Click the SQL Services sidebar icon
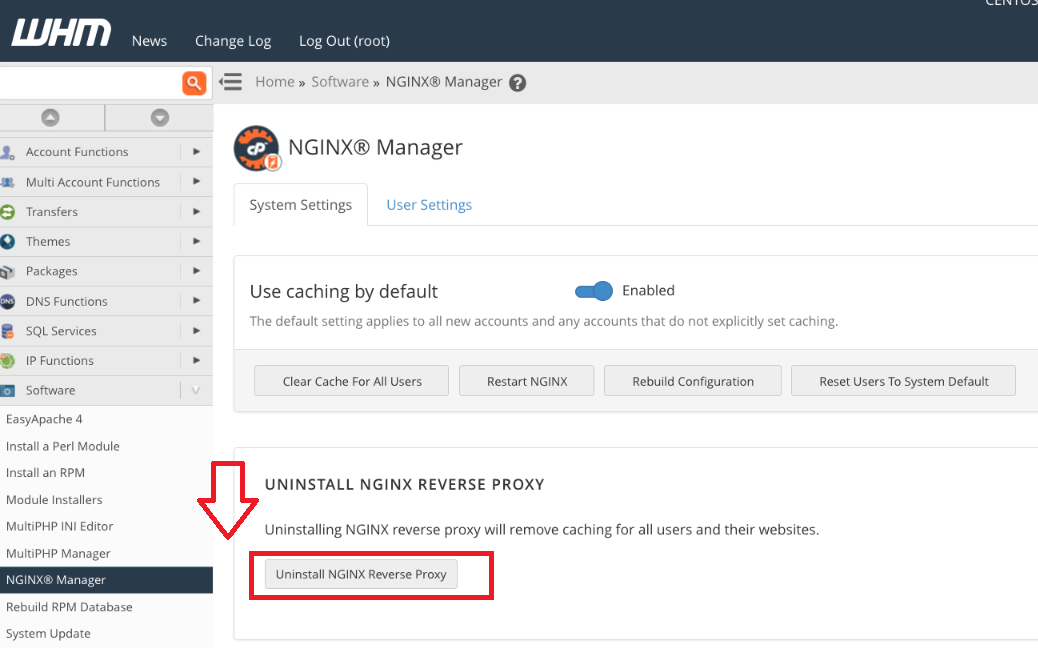The image size is (1038, 648). pyautogui.click(x=8, y=331)
